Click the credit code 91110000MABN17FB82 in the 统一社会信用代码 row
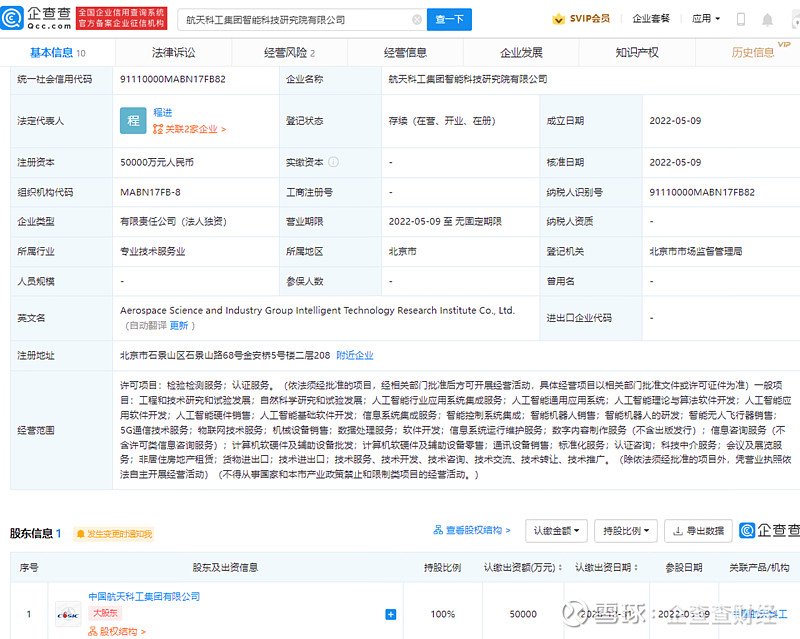Image resolution: width=800 pixels, height=639 pixels. click(x=172, y=79)
